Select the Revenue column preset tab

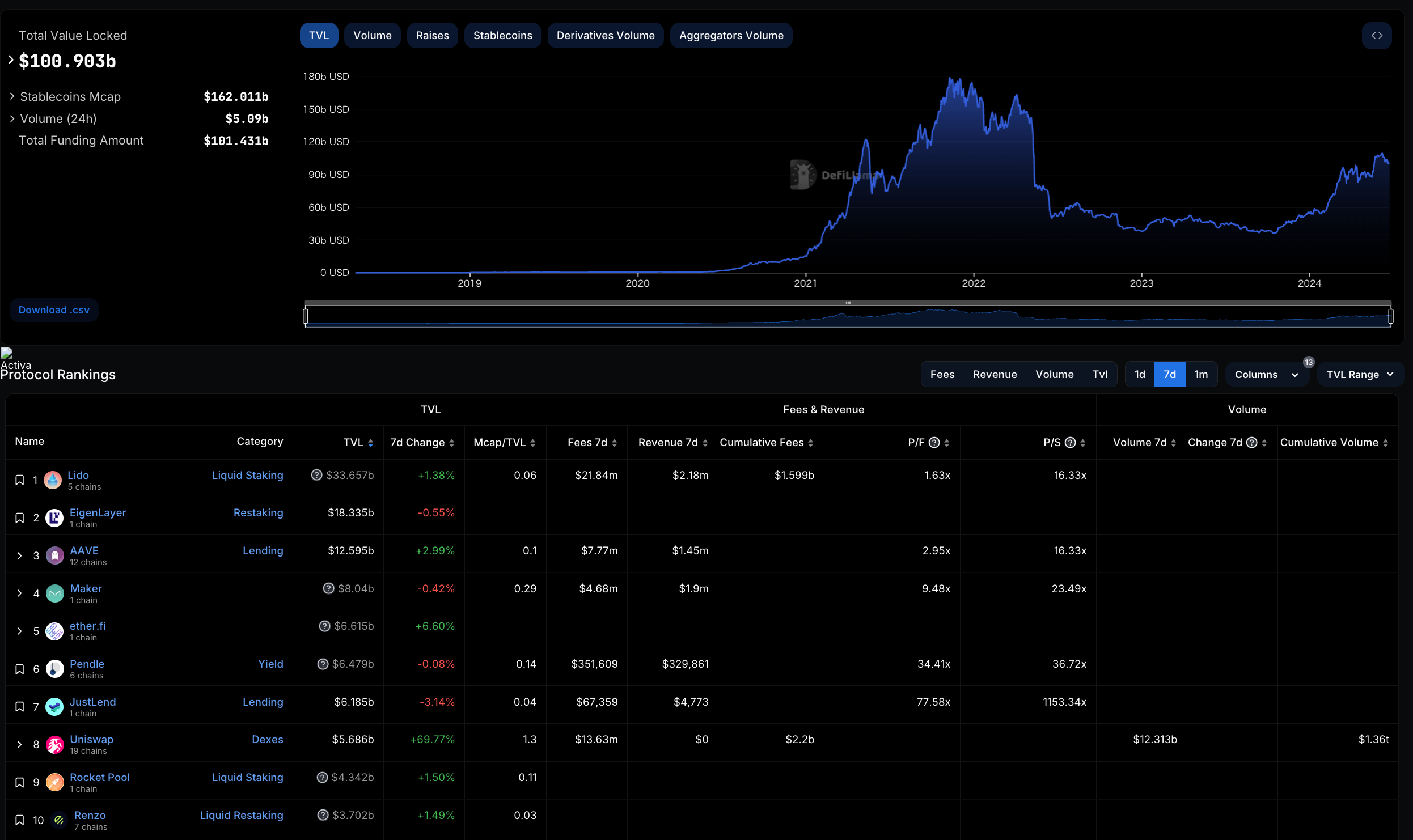pyautogui.click(x=995, y=375)
